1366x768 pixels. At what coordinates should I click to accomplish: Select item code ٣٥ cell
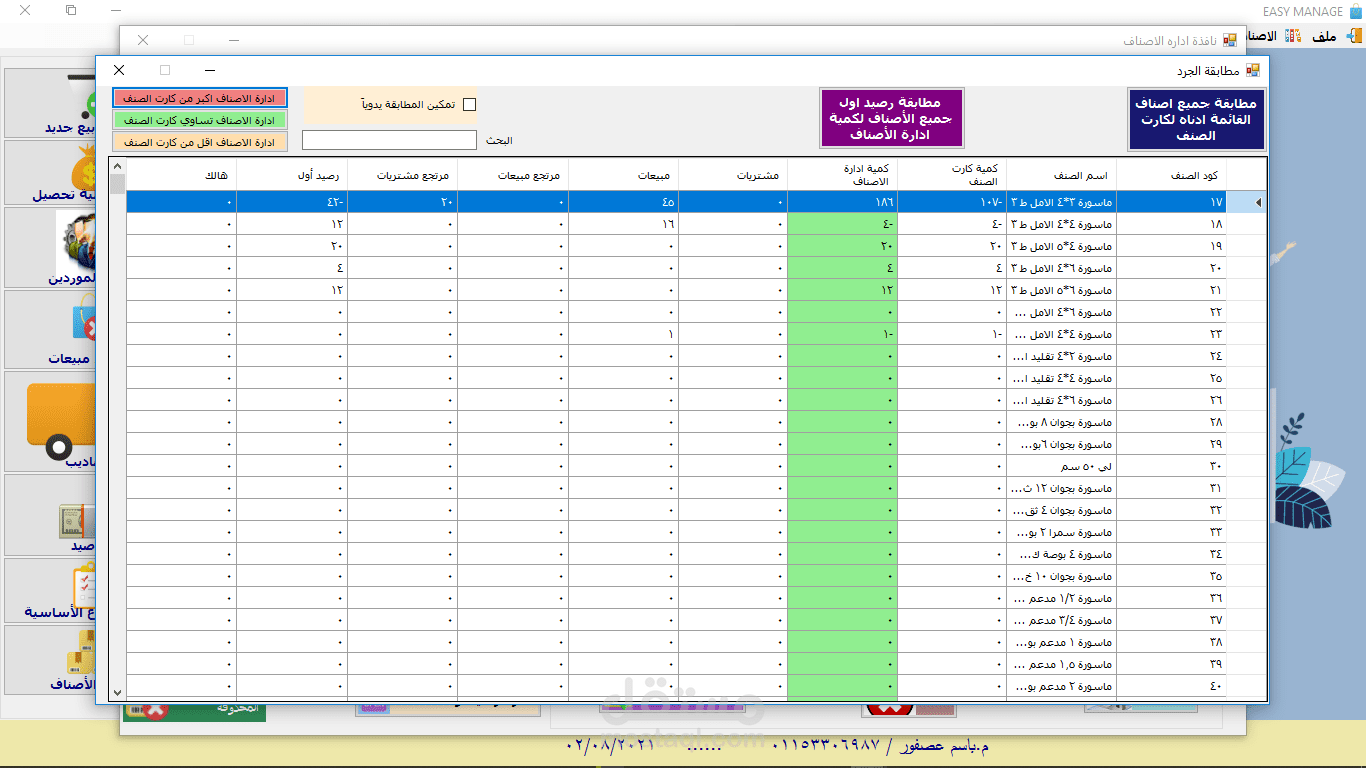coord(1171,576)
